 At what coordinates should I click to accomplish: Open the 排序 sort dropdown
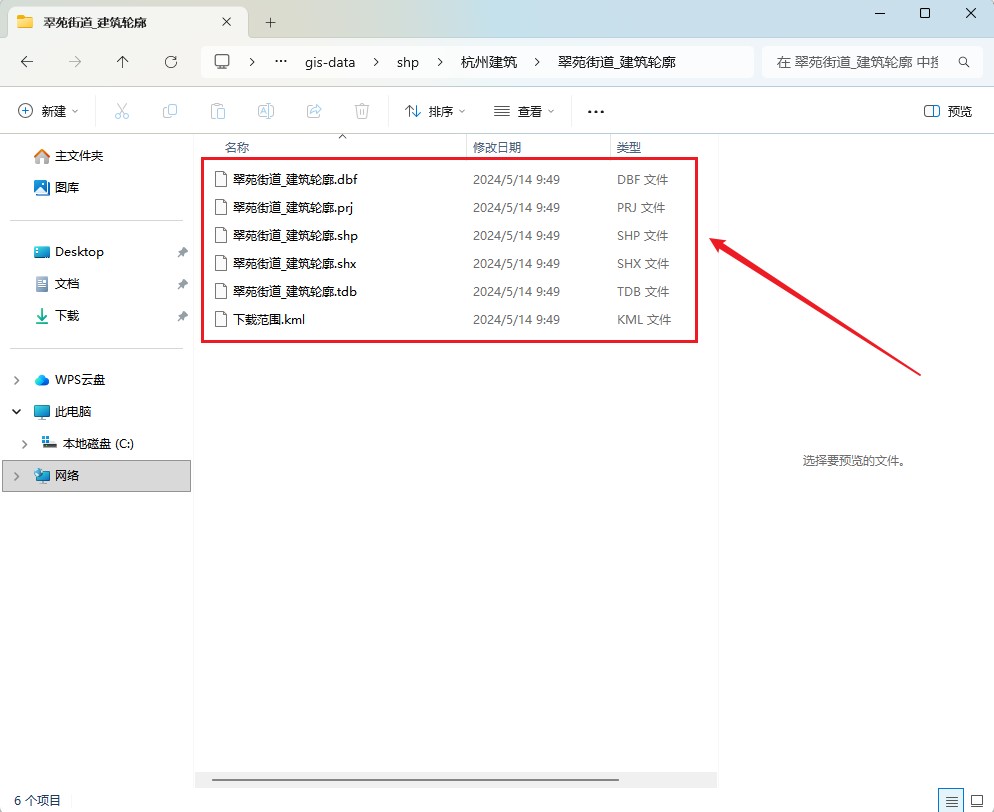pyautogui.click(x=435, y=111)
